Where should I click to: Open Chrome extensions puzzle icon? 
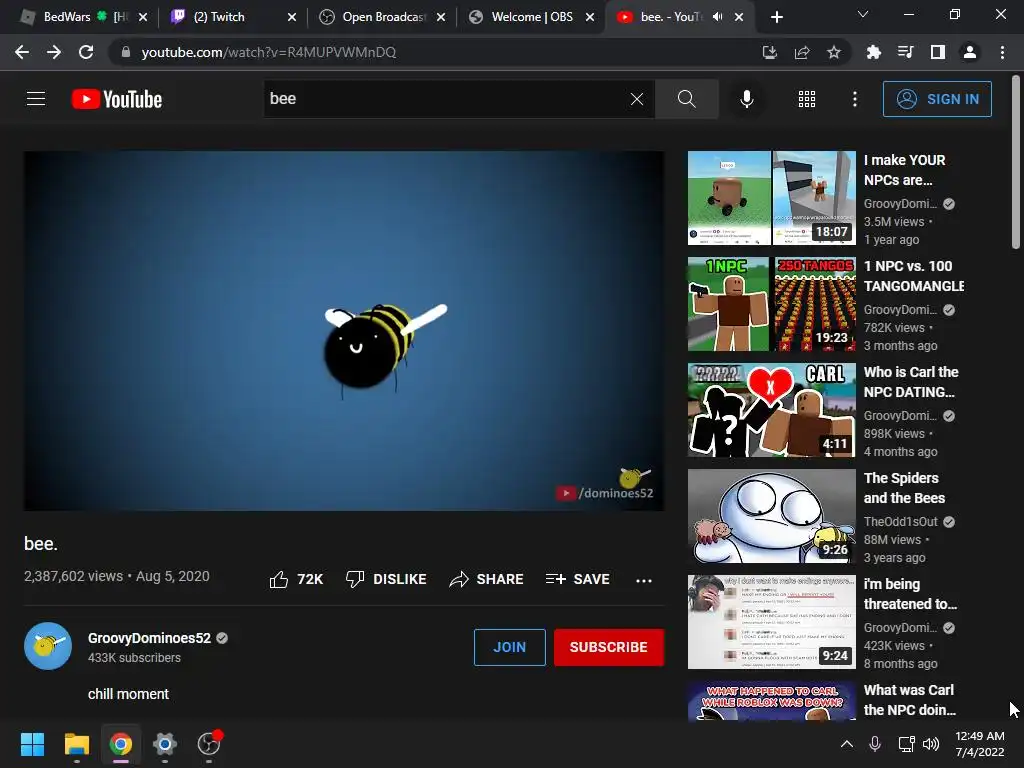tap(873, 52)
